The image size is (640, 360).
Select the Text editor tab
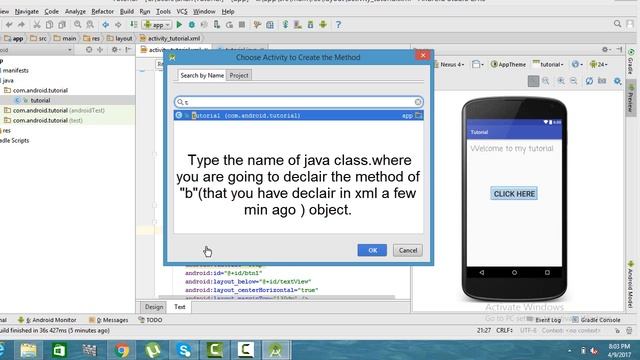pyautogui.click(x=180, y=307)
